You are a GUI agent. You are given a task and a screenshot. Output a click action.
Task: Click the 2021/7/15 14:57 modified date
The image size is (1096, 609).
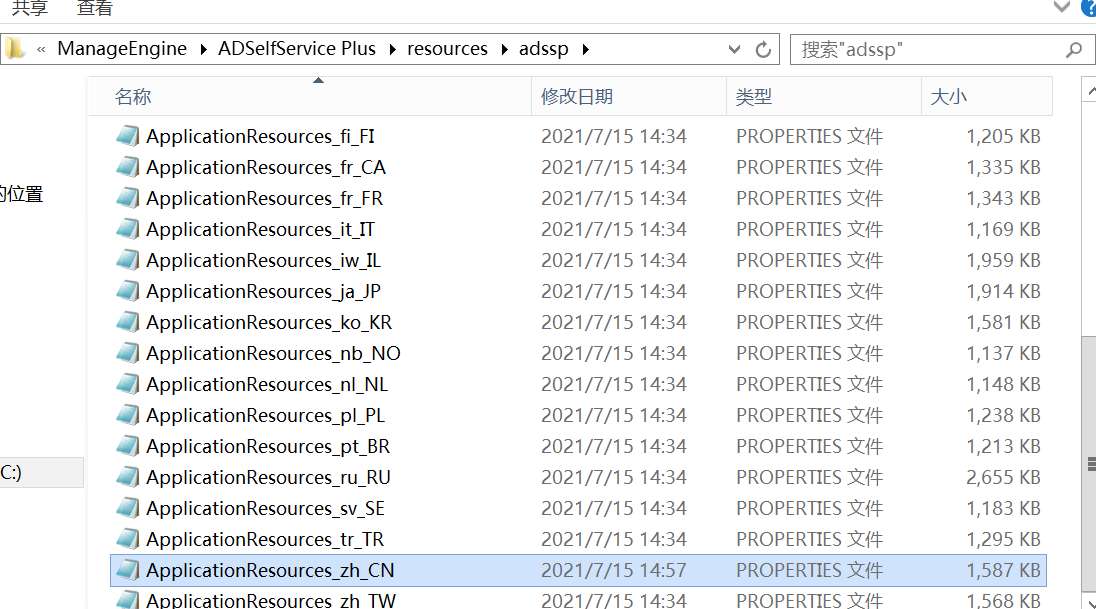click(x=614, y=570)
